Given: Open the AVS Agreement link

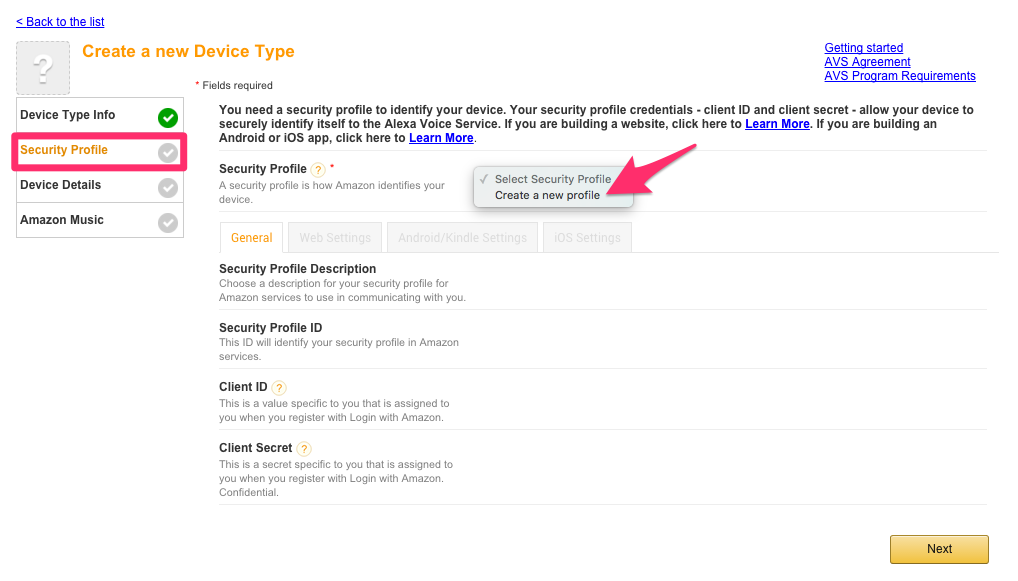Looking at the screenshot, I should [x=867, y=62].
